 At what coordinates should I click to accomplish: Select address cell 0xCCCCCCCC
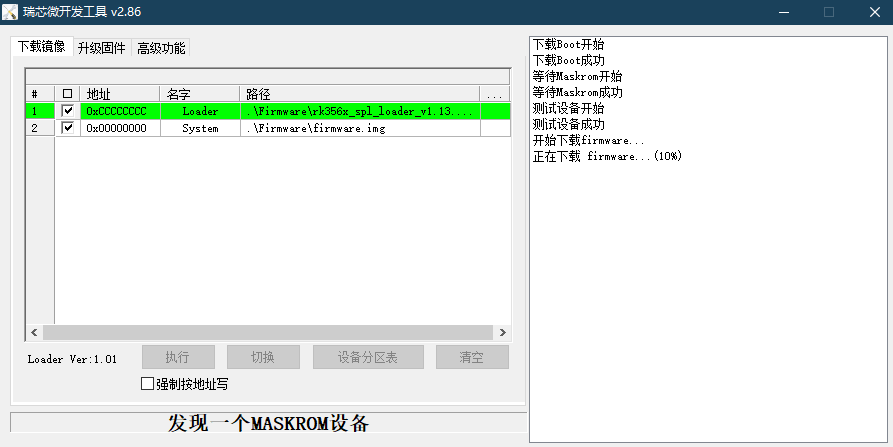click(x=120, y=111)
